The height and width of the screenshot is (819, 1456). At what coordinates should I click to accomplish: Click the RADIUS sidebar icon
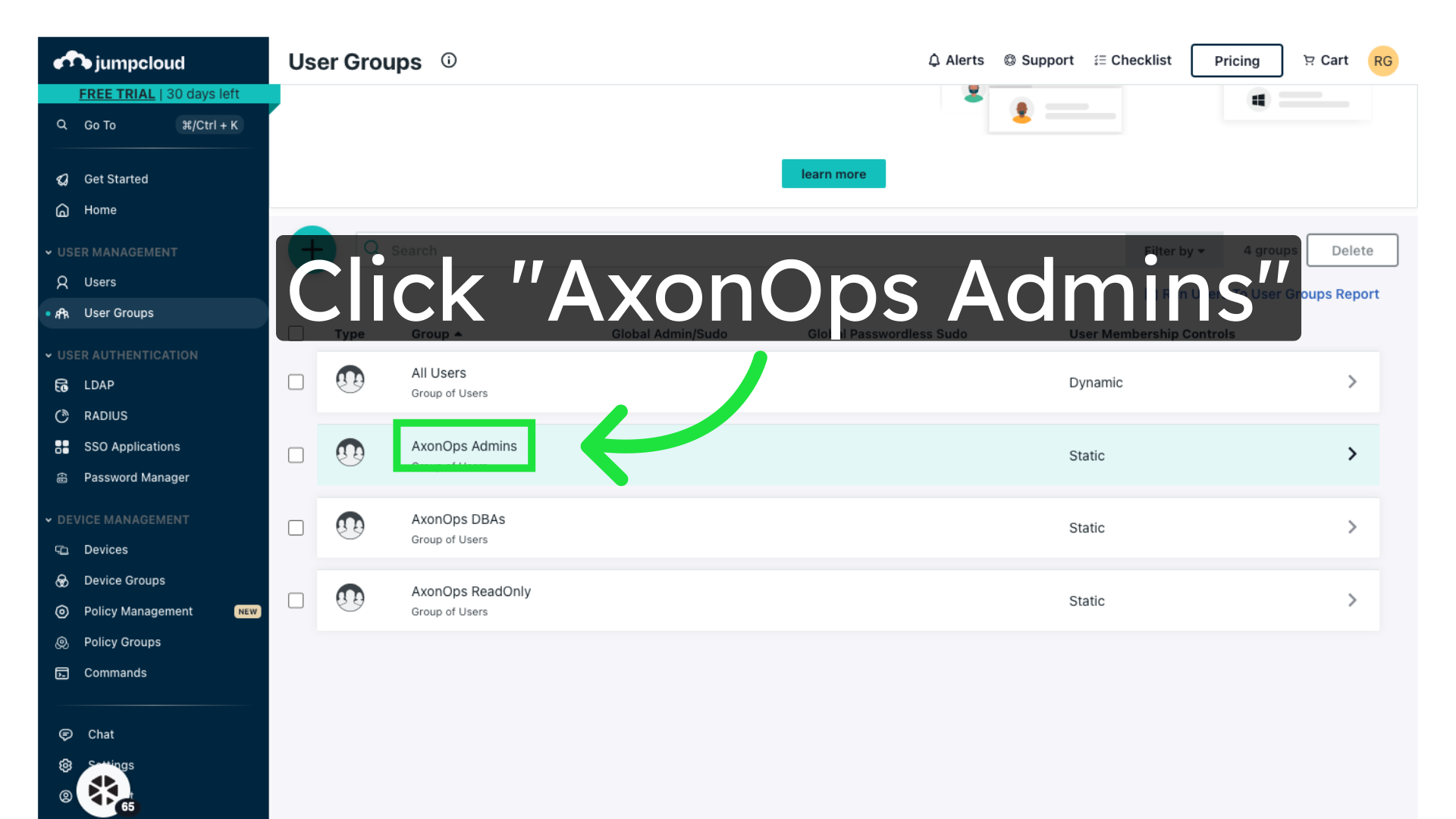pos(62,416)
